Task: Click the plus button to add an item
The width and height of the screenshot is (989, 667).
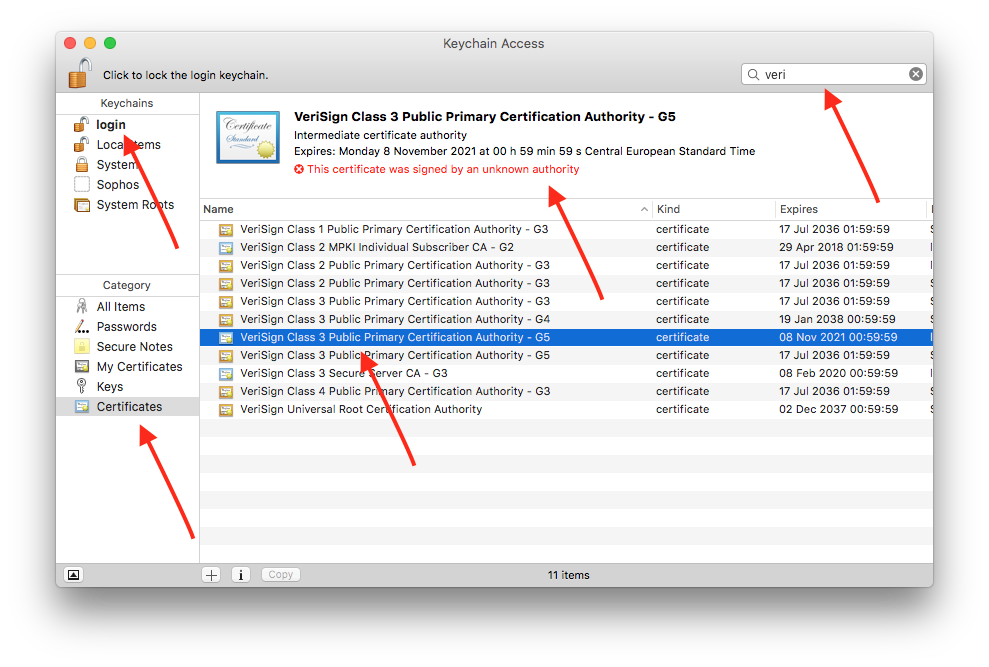Action: point(211,575)
